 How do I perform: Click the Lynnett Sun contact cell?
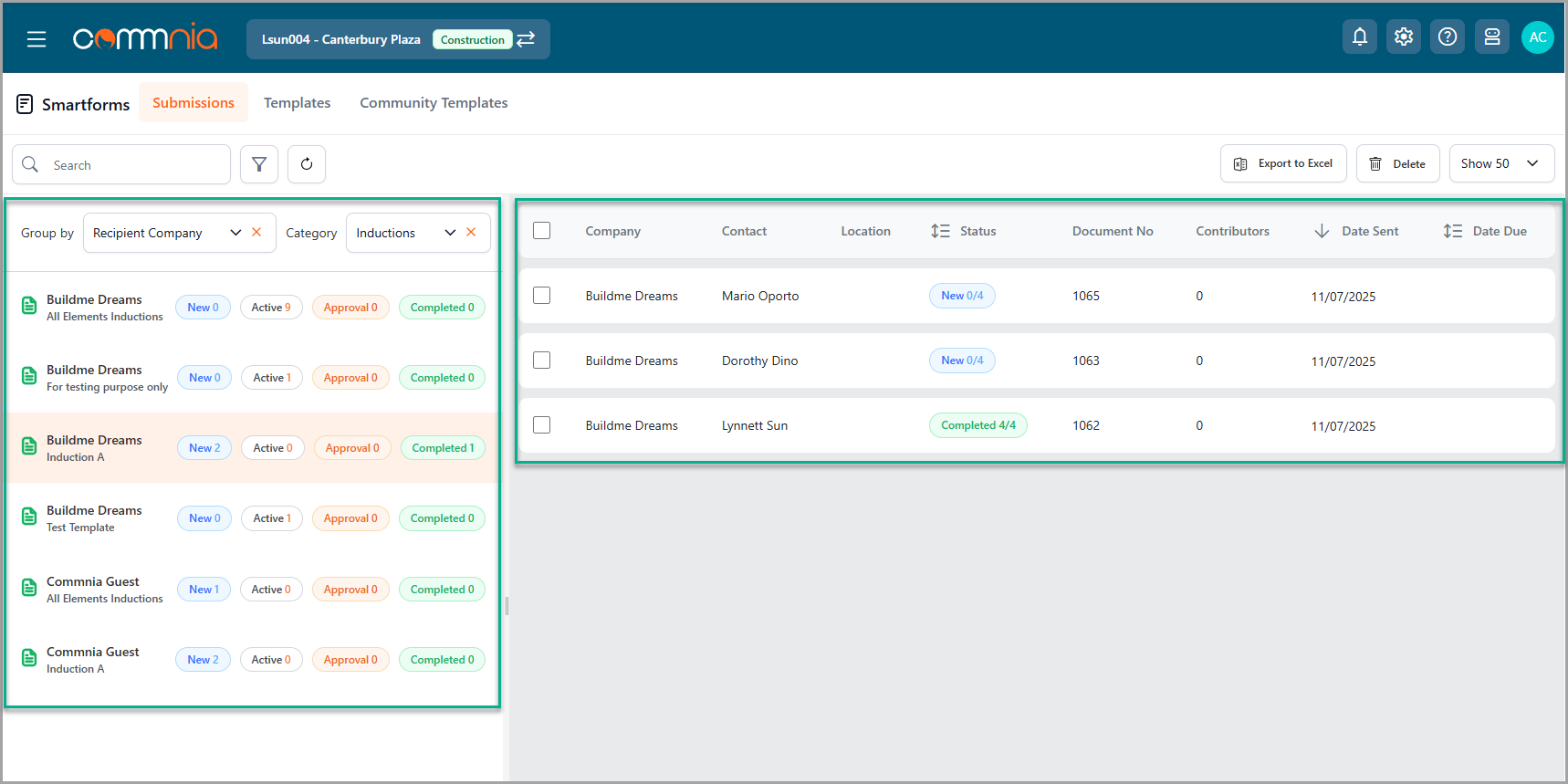755,425
